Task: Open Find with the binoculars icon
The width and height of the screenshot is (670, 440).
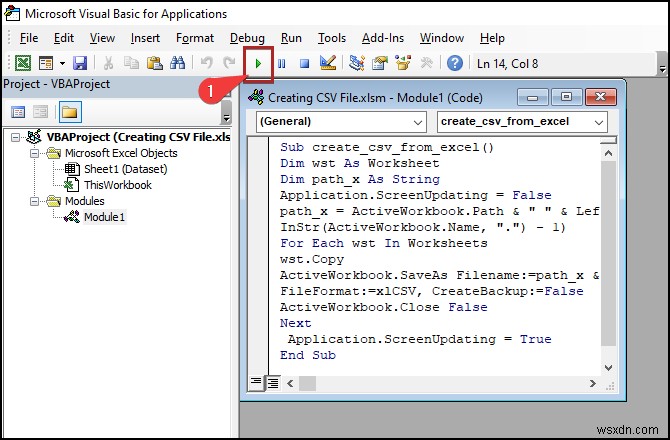Action: 177,63
